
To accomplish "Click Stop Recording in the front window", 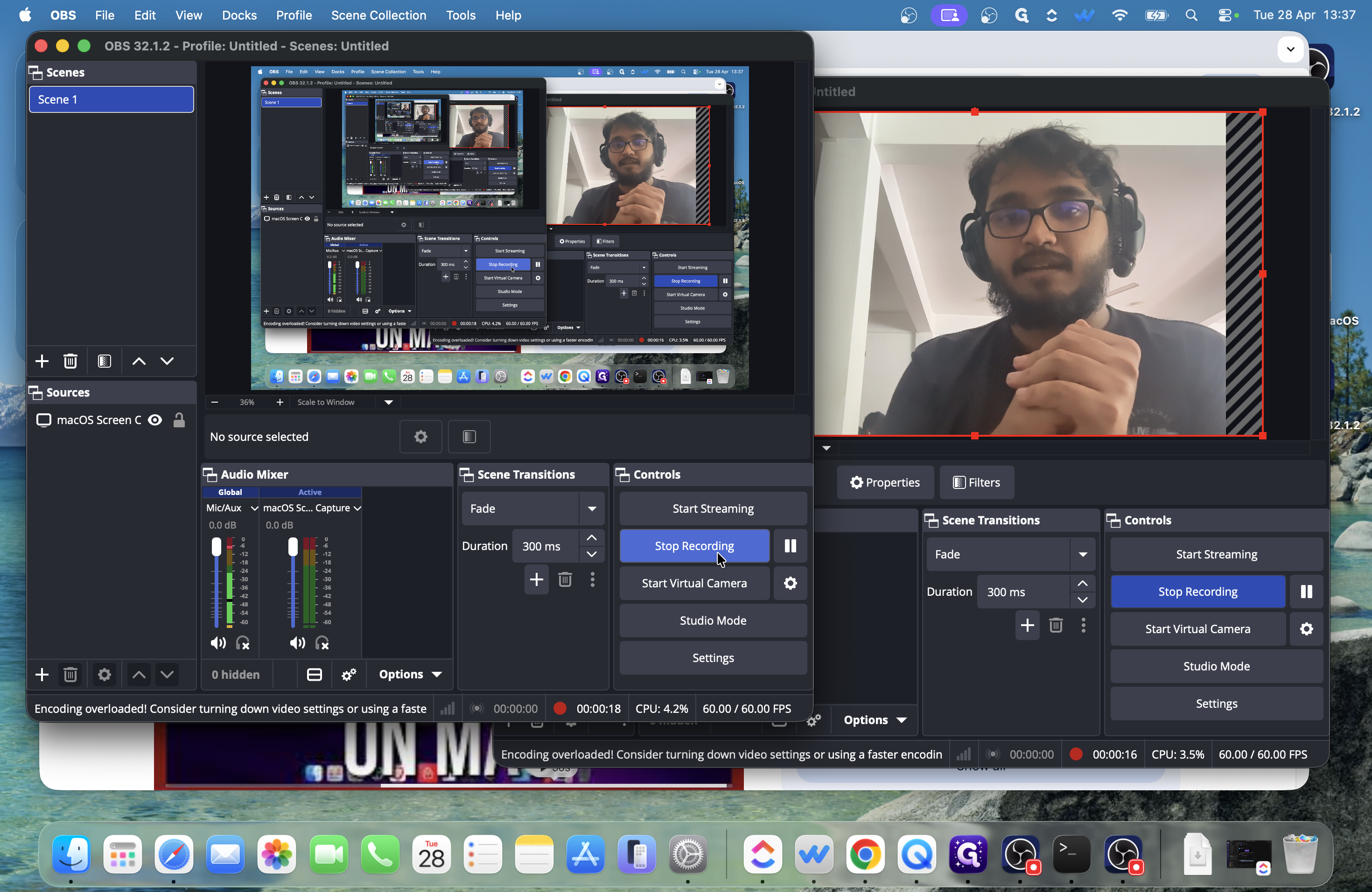I will click(694, 546).
